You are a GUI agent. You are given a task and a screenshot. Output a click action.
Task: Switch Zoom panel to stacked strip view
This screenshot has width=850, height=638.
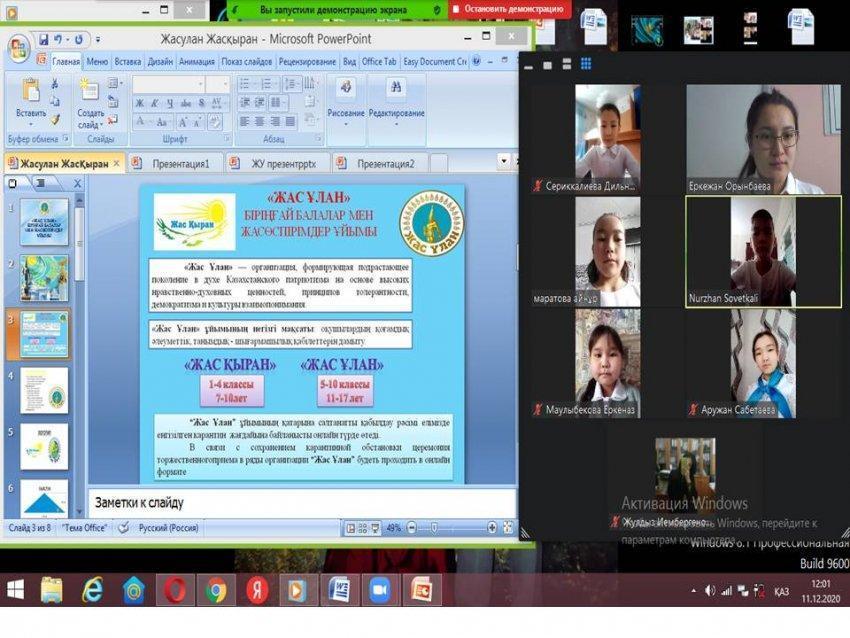[566, 65]
